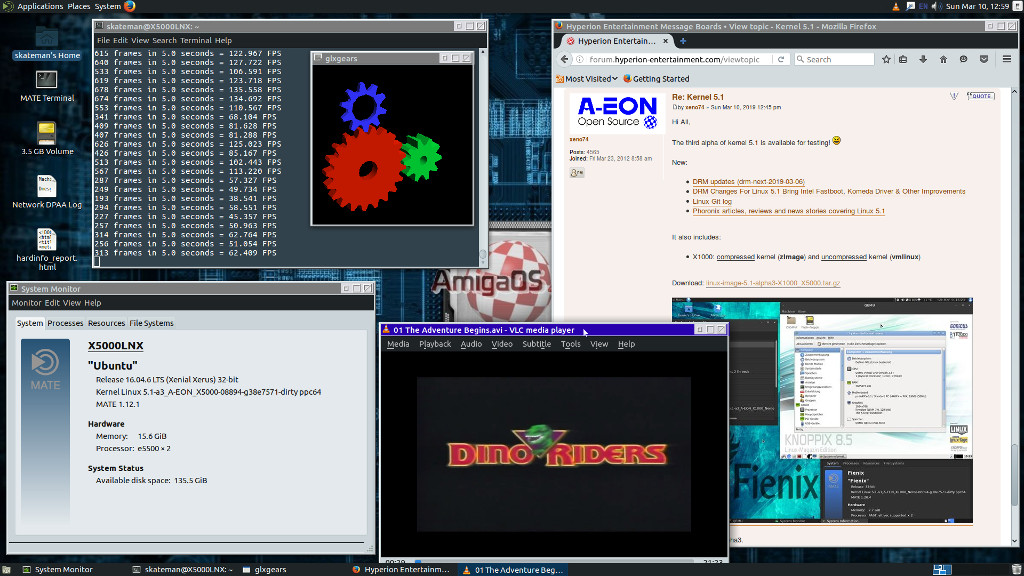Open Firefox hamburger menu
This screenshot has height=576, width=1024.
pyautogui.click(x=1006, y=59)
